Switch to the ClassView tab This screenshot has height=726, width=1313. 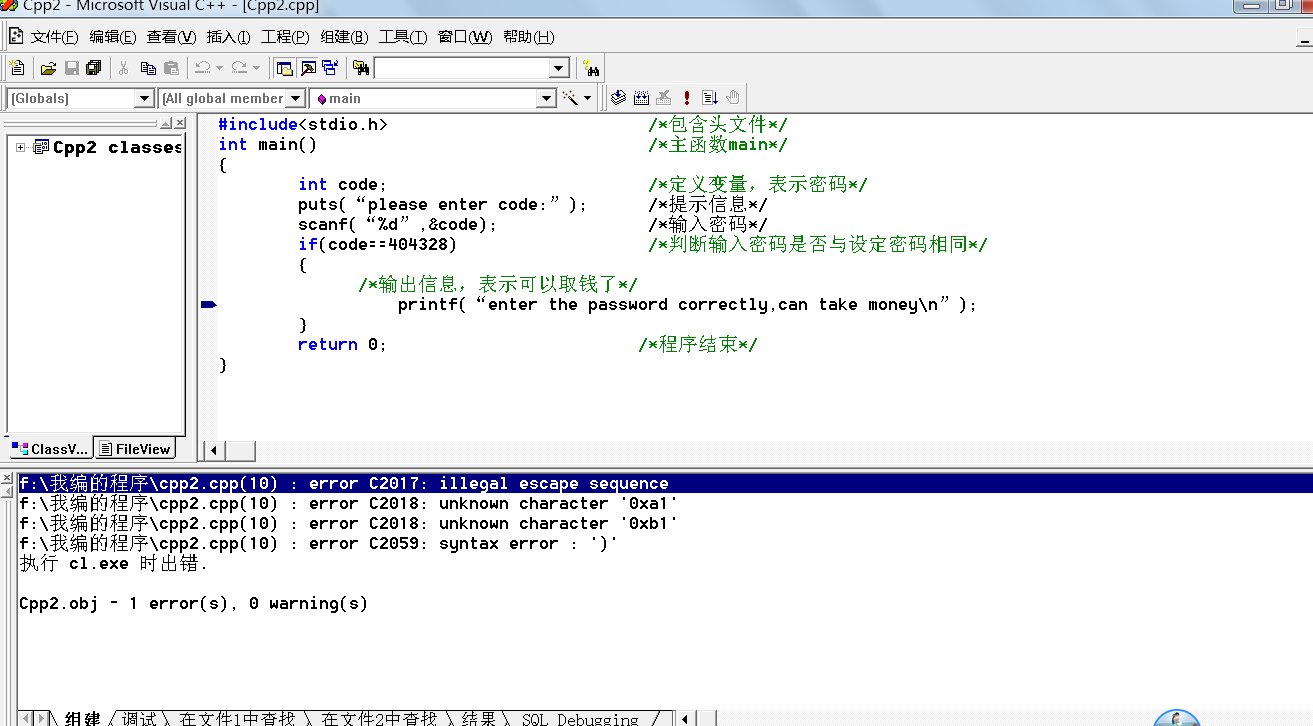coord(49,449)
